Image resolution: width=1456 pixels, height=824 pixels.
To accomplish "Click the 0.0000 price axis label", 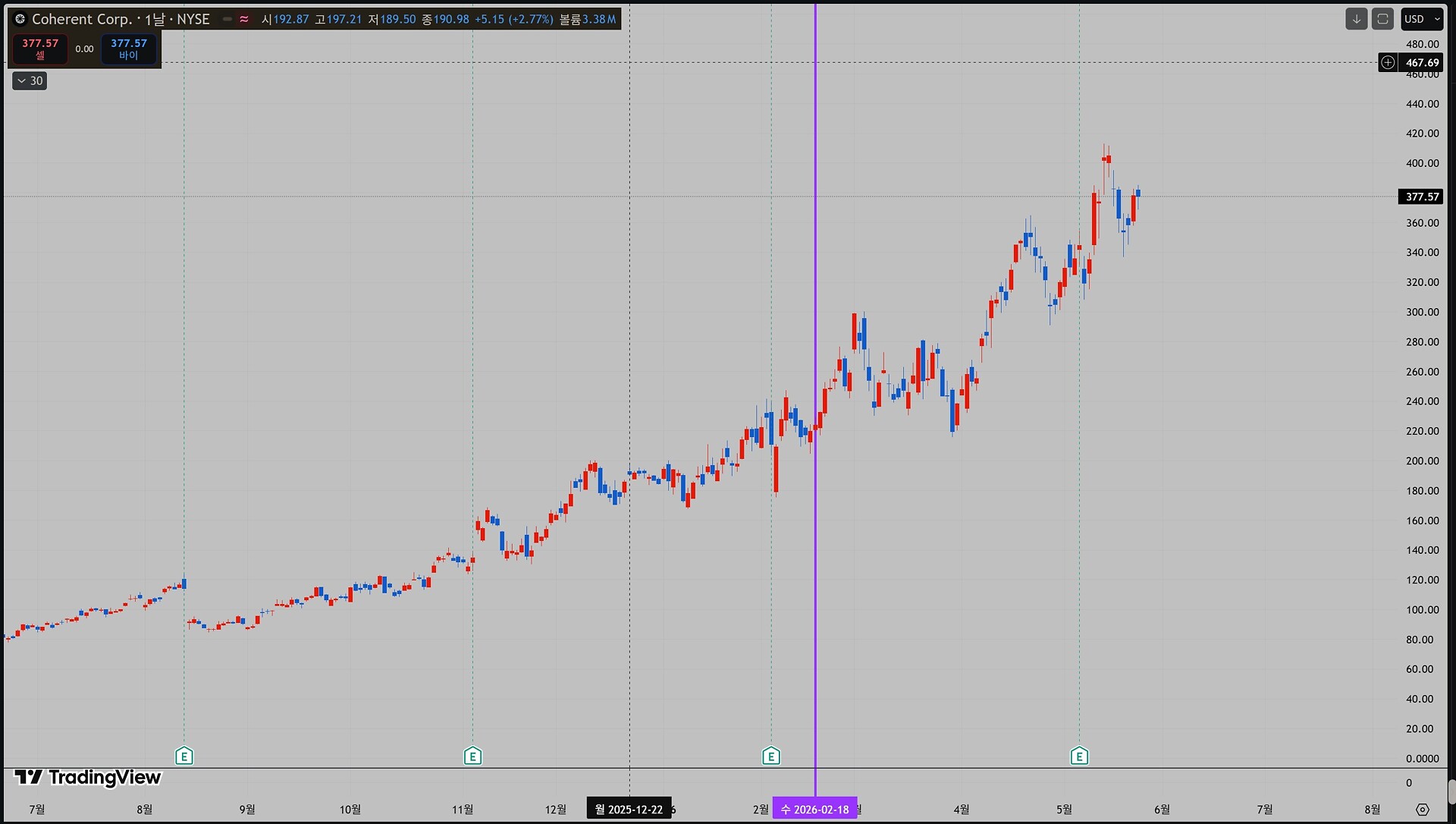I will point(1422,759).
